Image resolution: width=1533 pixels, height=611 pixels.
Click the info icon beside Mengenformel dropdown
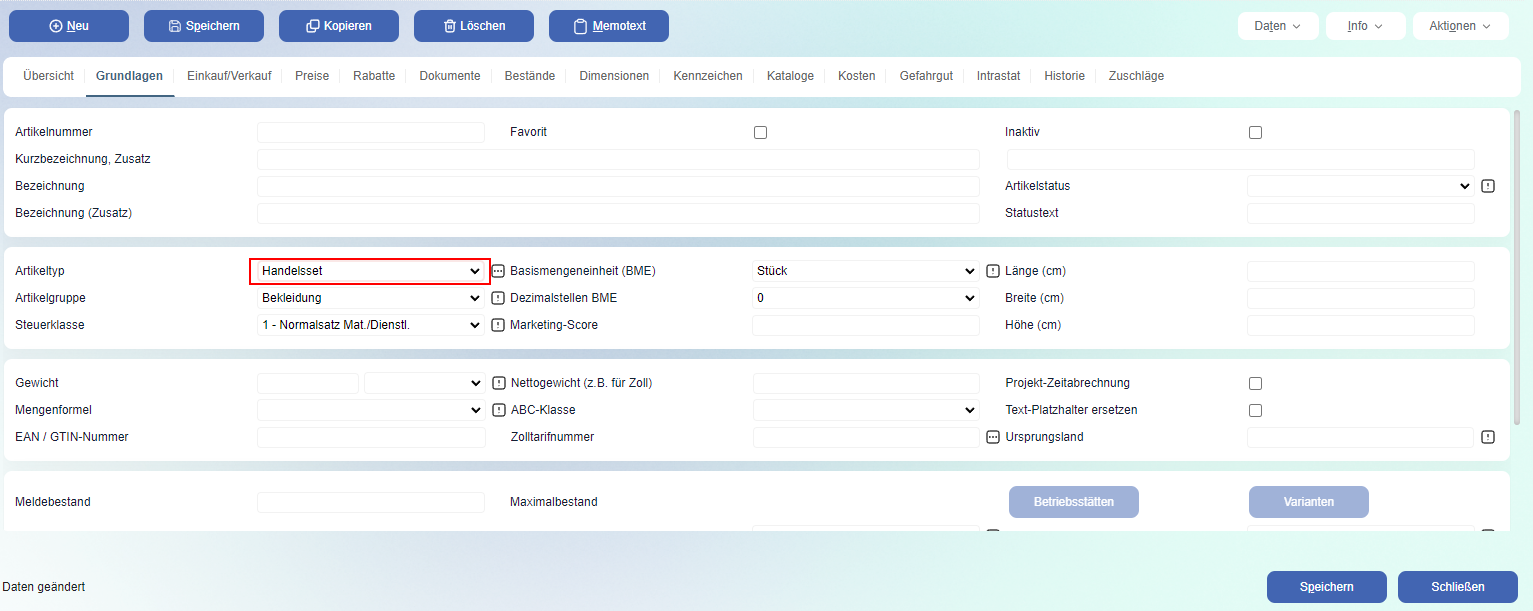click(498, 410)
